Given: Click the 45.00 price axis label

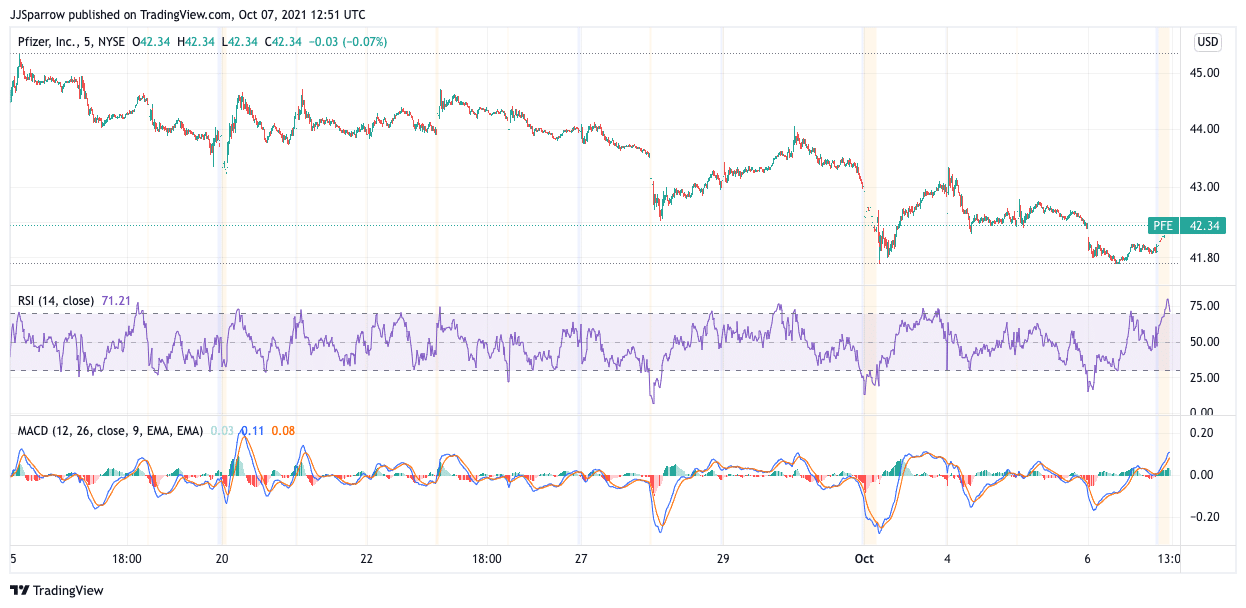Looking at the screenshot, I should click(1205, 73).
